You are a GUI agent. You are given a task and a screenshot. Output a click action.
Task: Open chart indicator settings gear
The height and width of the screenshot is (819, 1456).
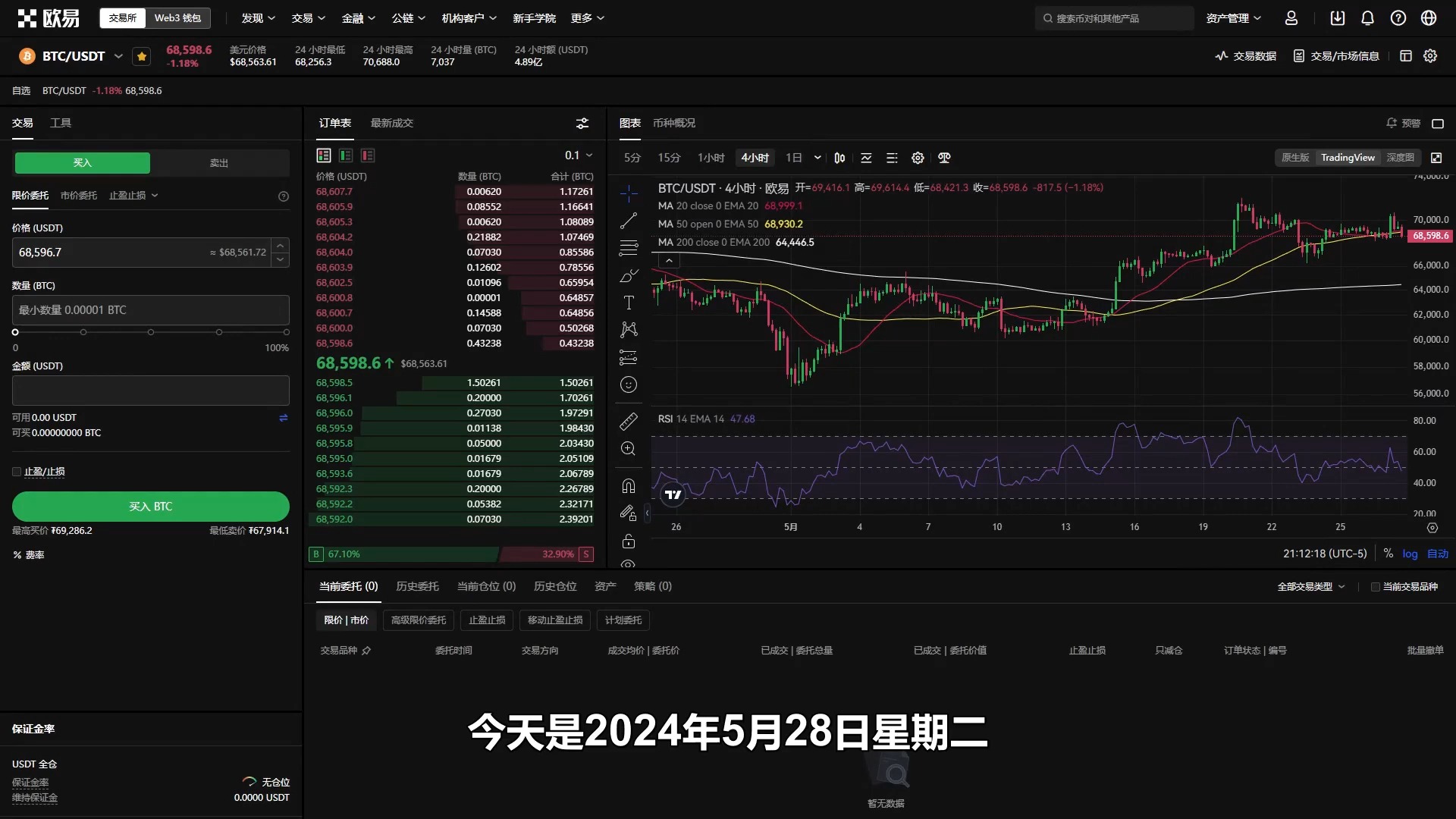(x=918, y=158)
